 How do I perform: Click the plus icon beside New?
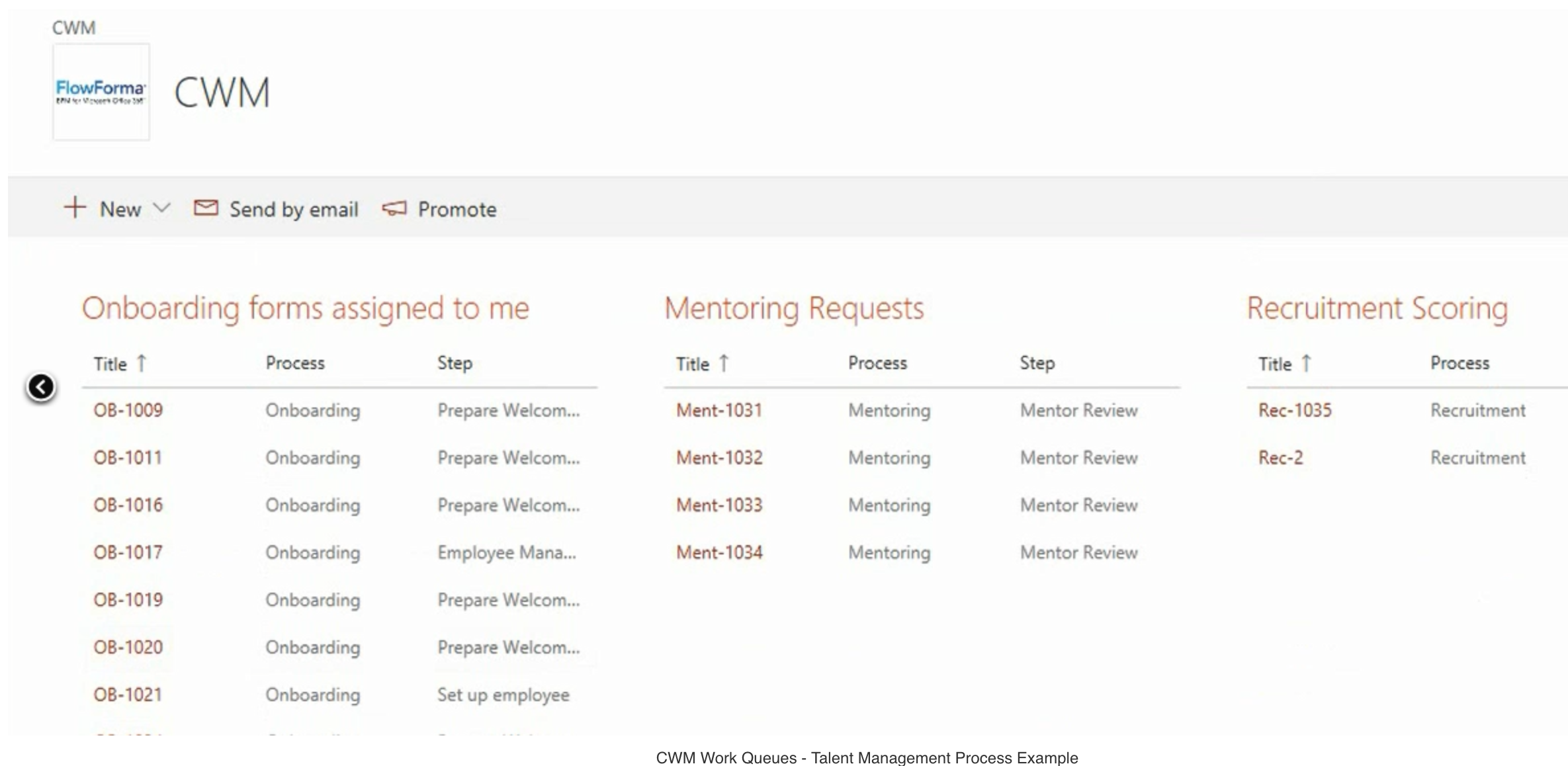pos(75,208)
